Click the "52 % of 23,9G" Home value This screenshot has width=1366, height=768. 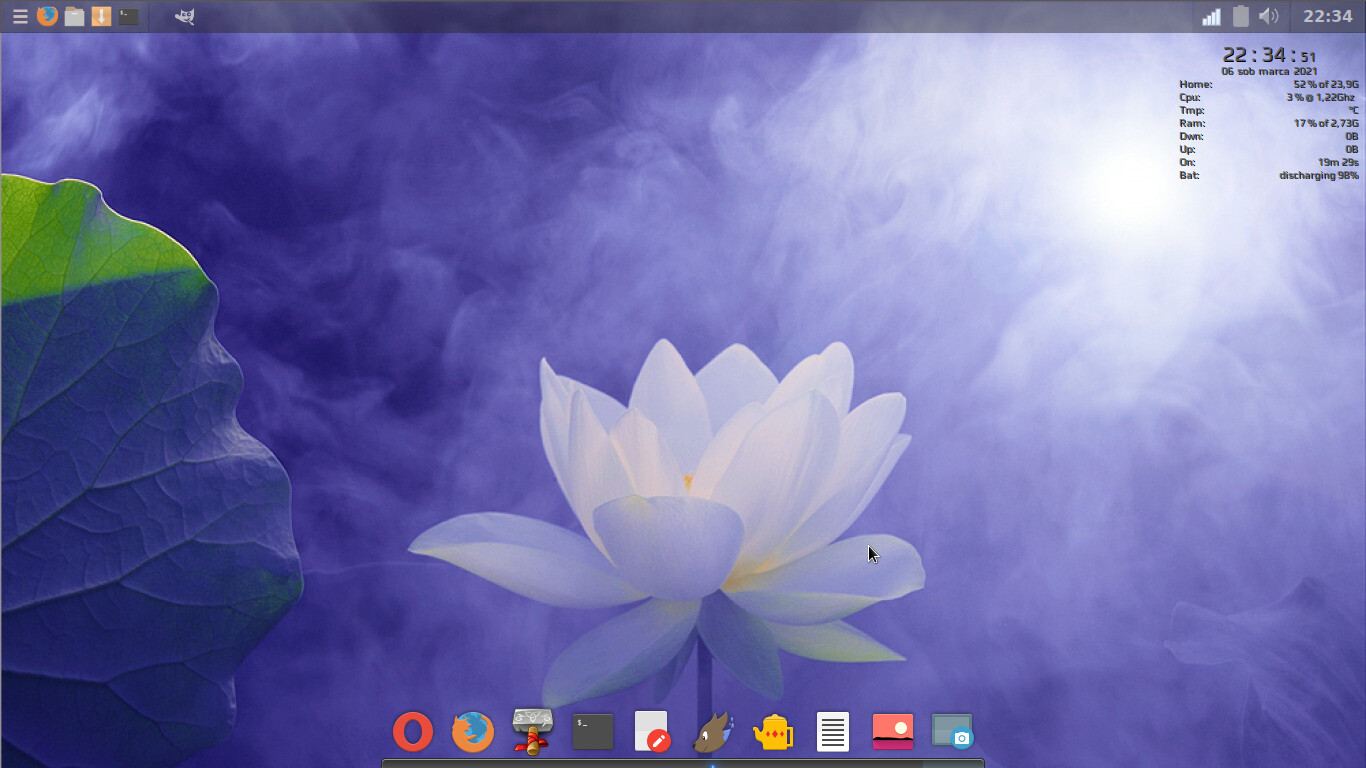(1326, 84)
